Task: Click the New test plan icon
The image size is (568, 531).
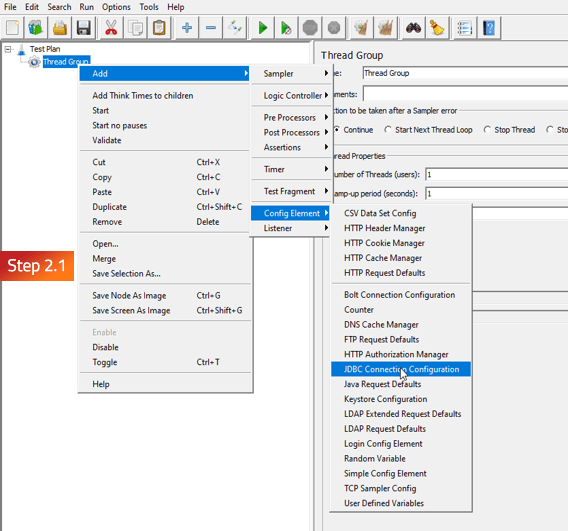Action: [13, 28]
